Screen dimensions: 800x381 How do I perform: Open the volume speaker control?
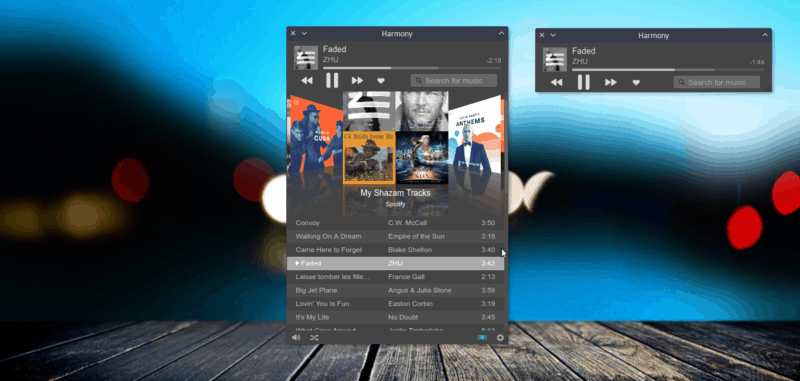coord(296,337)
